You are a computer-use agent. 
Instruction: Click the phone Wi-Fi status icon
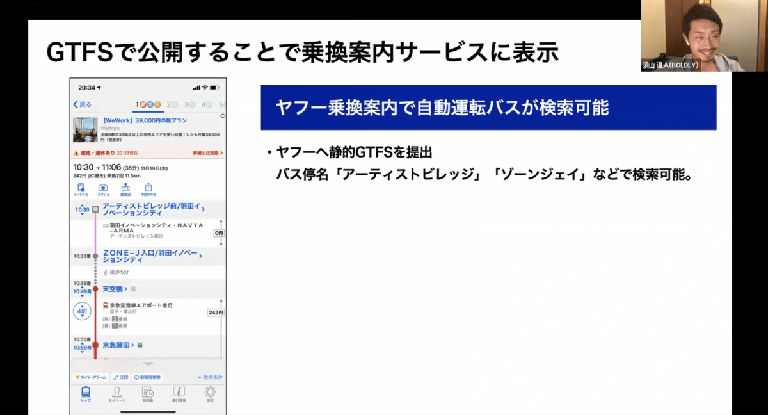(205, 88)
